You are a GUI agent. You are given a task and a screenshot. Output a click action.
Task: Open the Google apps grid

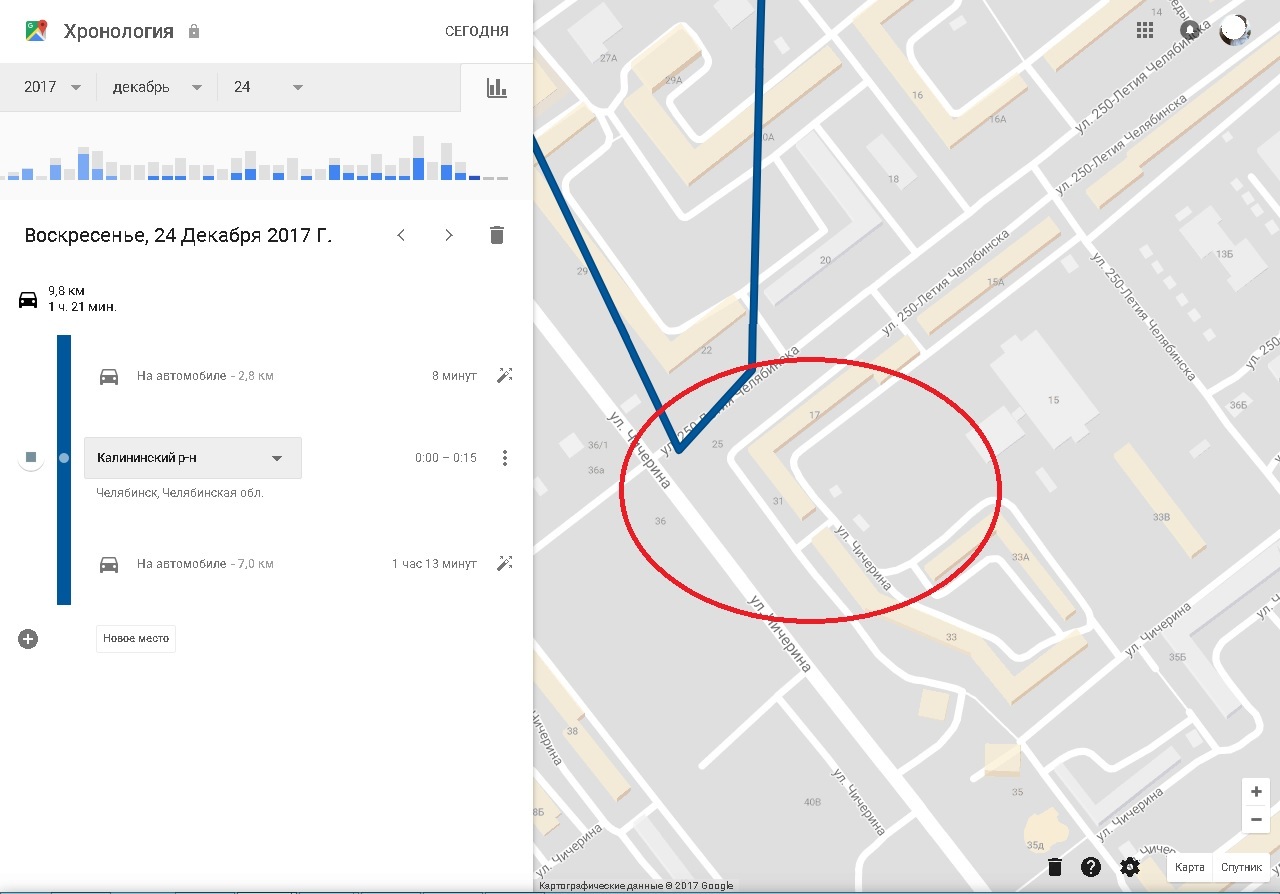[x=1145, y=30]
